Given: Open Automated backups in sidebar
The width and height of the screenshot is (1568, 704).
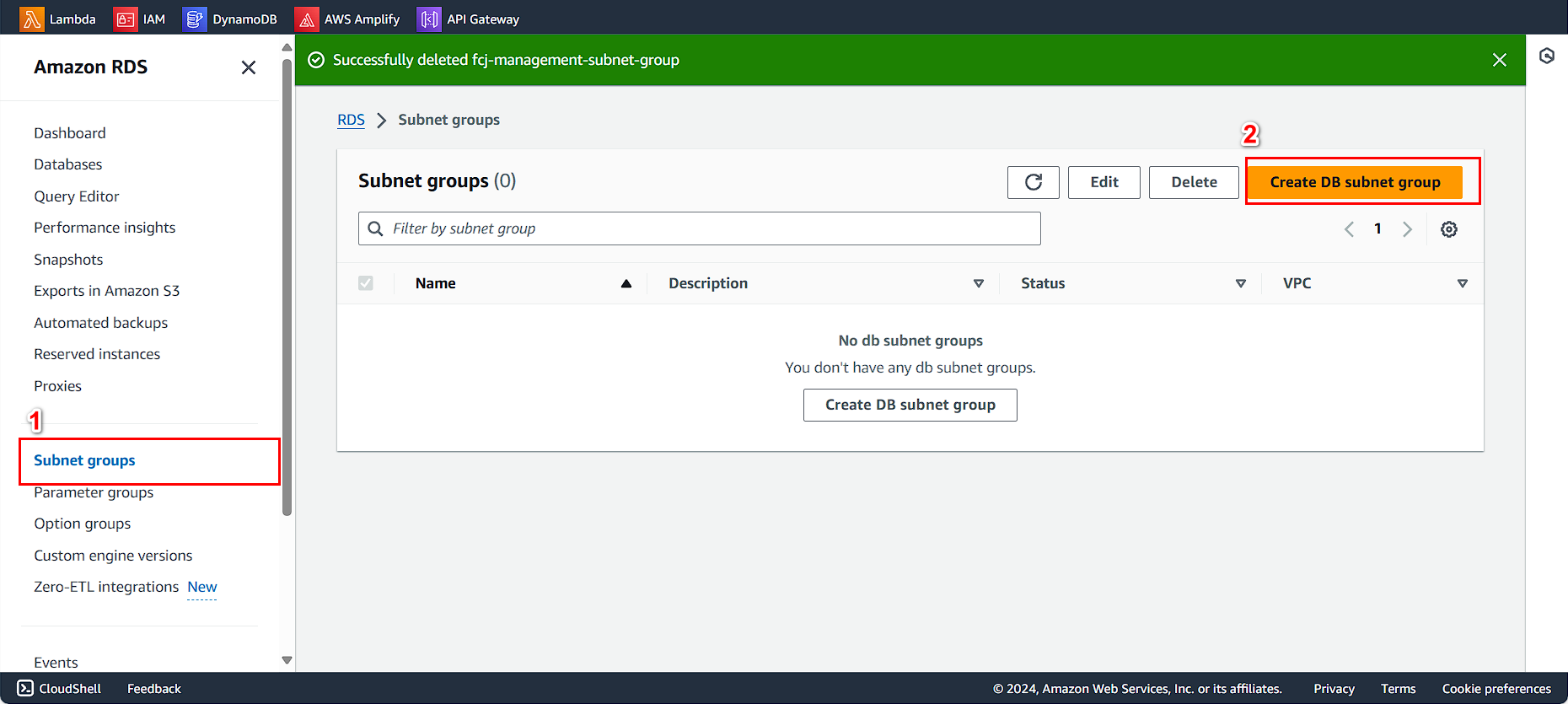Looking at the screenshot, I should [x=101, y=323].
